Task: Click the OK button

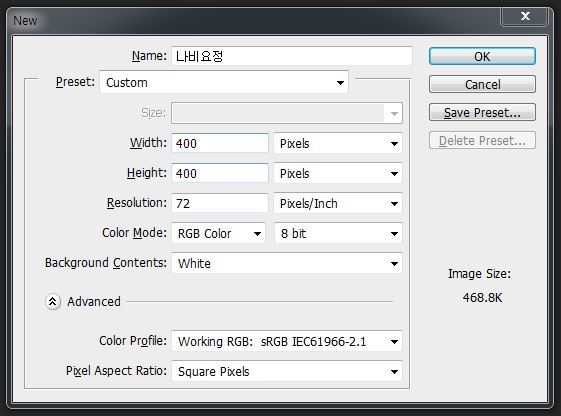Action: pyautogui.click(x=482, y=57)
